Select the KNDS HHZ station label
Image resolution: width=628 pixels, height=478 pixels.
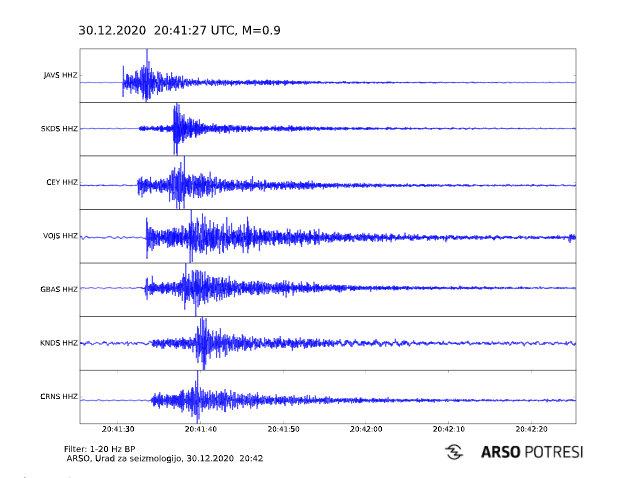pyautogui.click(x=60, y=343)
